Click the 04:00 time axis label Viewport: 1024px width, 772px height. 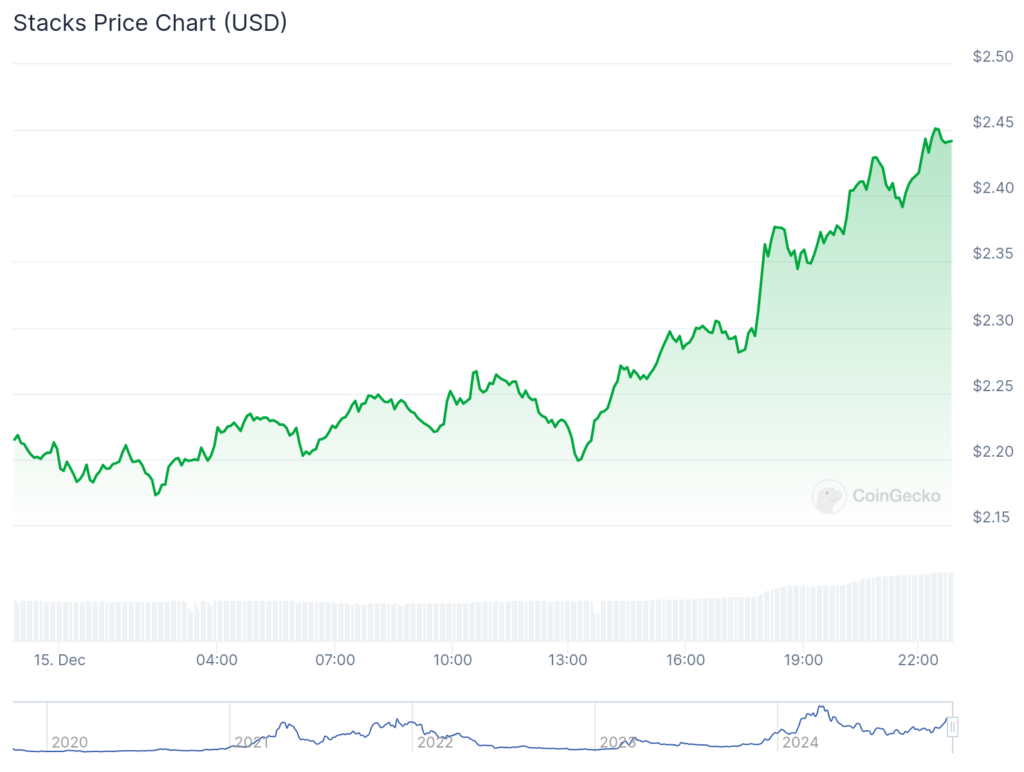[217, 660]
